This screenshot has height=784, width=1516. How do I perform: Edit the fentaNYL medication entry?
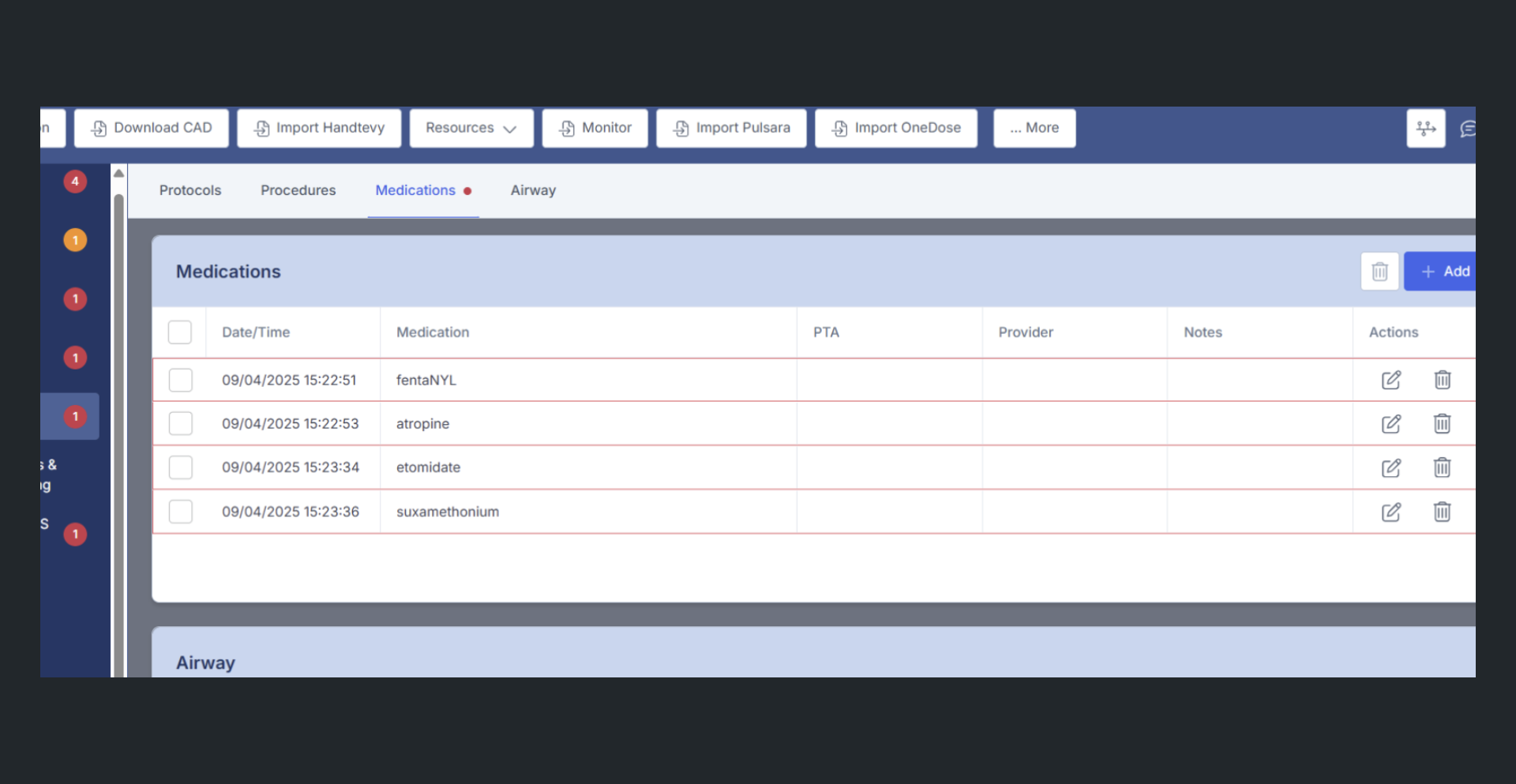[x=1390, y=380]
